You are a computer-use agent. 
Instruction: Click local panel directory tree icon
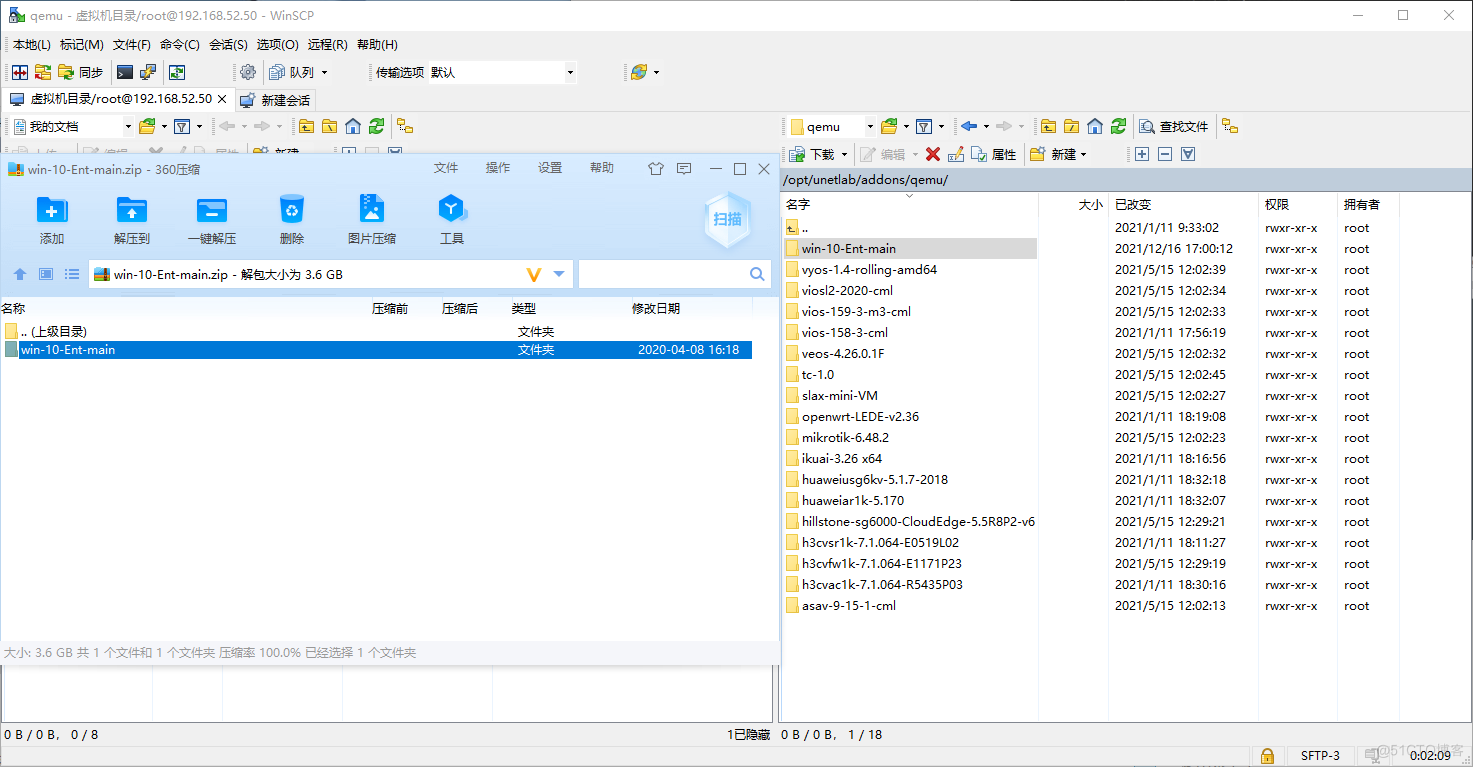tap(405, 126)
